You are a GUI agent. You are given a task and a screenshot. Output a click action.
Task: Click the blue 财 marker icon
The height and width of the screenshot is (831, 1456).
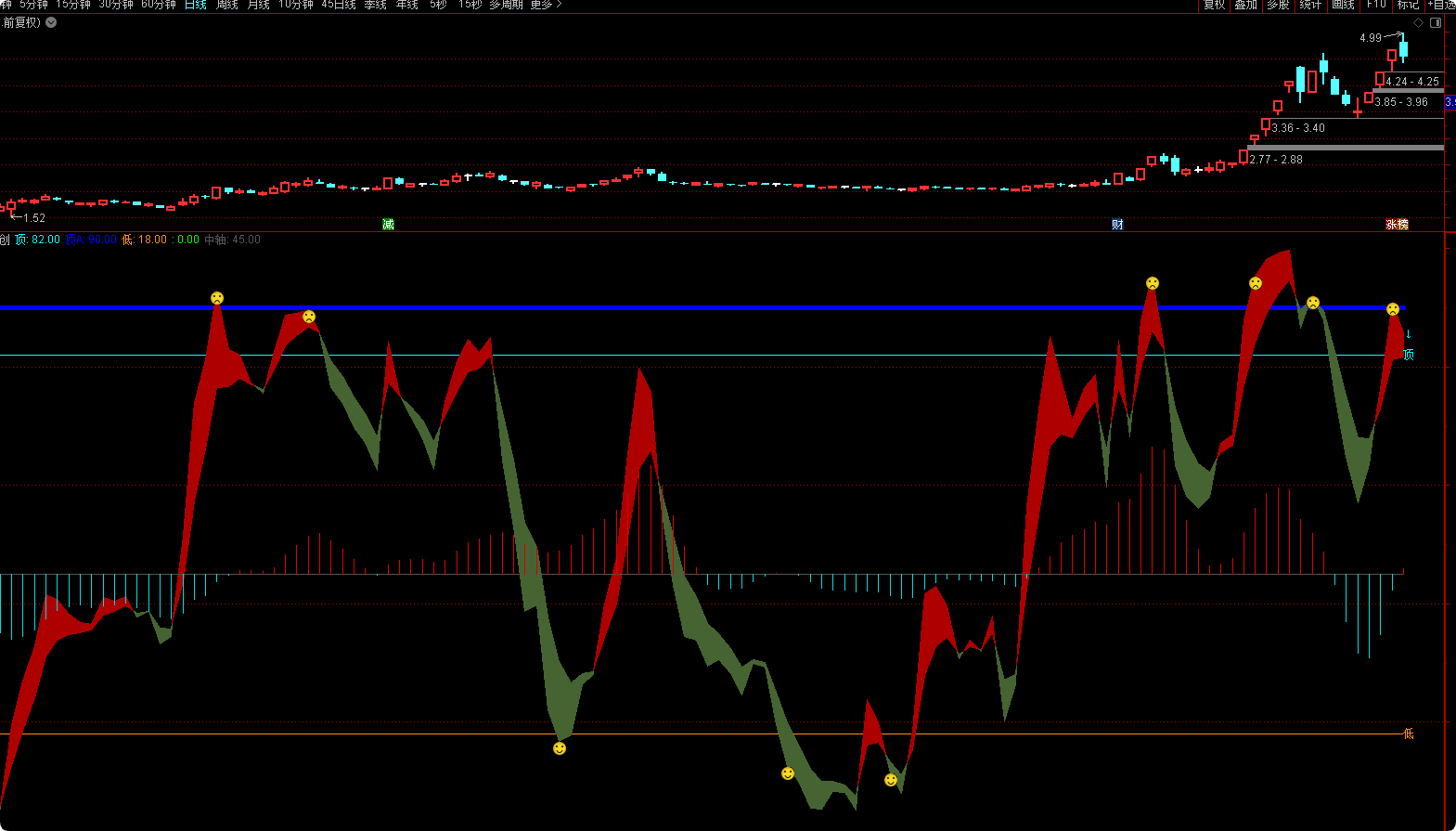pos(1117,225)
